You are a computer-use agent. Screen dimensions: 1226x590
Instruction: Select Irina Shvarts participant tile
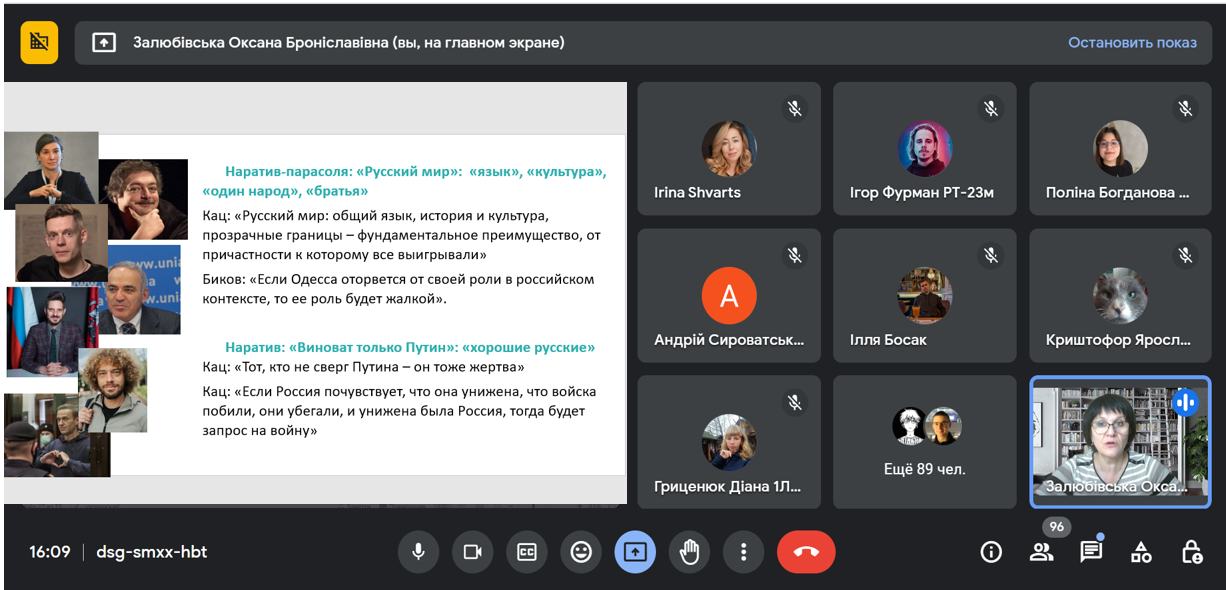(x=729, y=148)
